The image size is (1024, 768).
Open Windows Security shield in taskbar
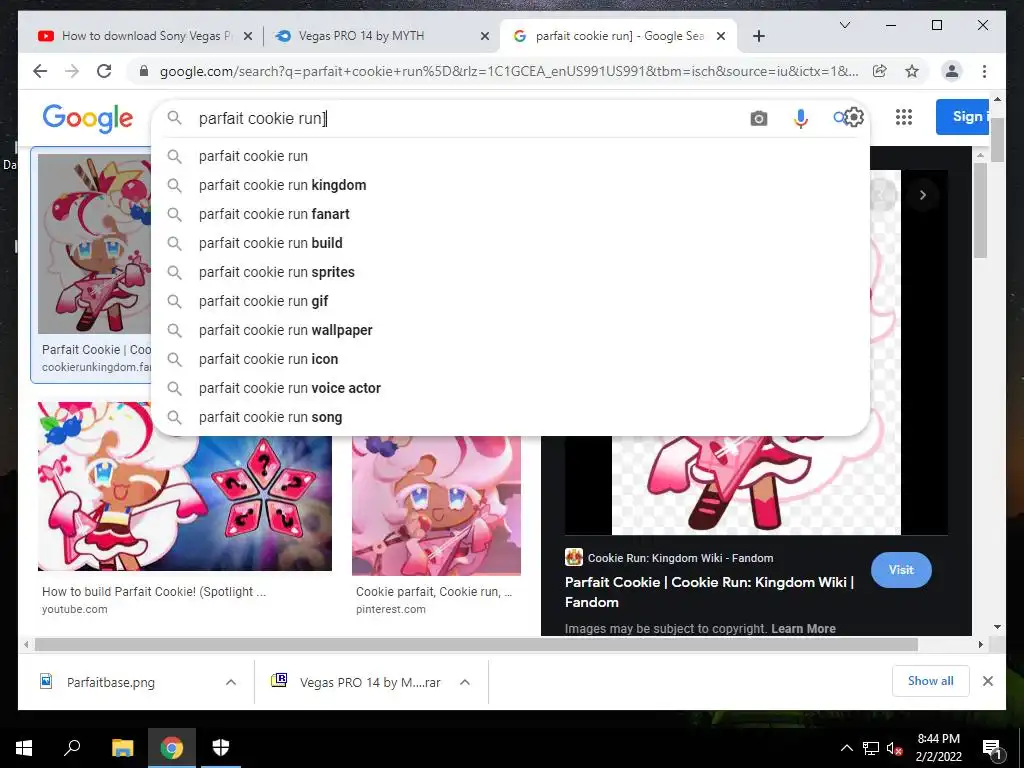point(221,748)
